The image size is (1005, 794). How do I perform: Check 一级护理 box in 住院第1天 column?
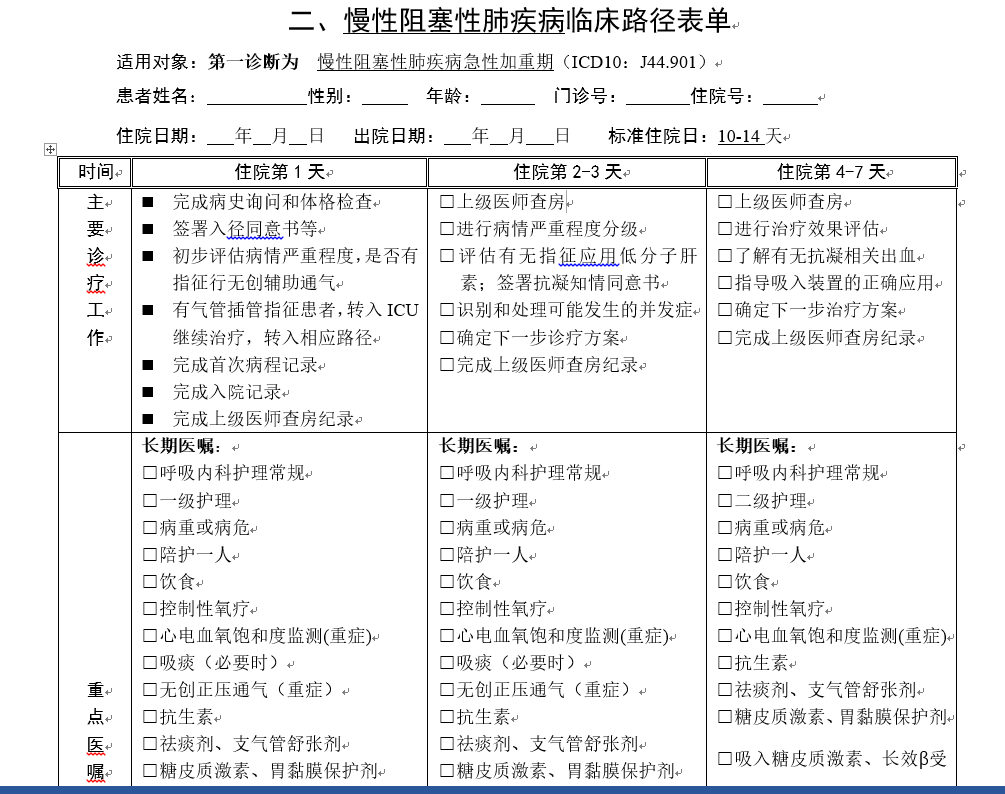(150, 500)
